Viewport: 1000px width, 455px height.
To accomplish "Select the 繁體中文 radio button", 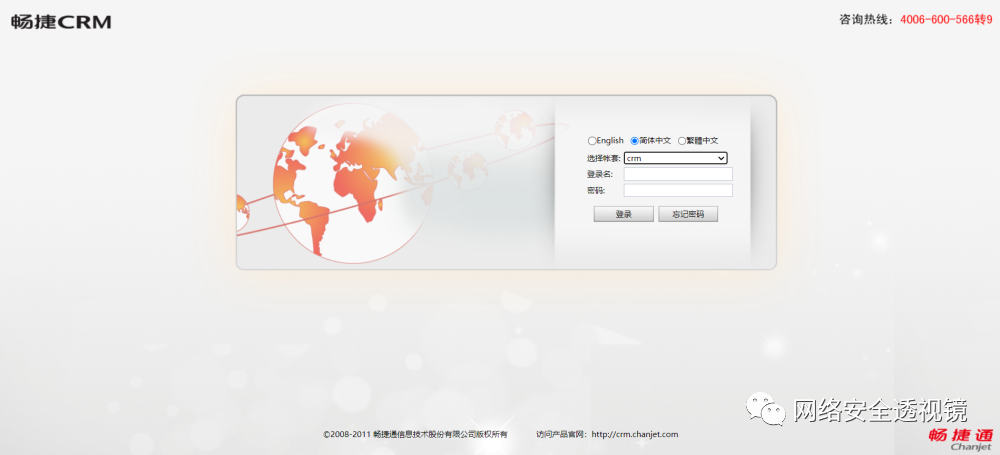I will (682, 141).
